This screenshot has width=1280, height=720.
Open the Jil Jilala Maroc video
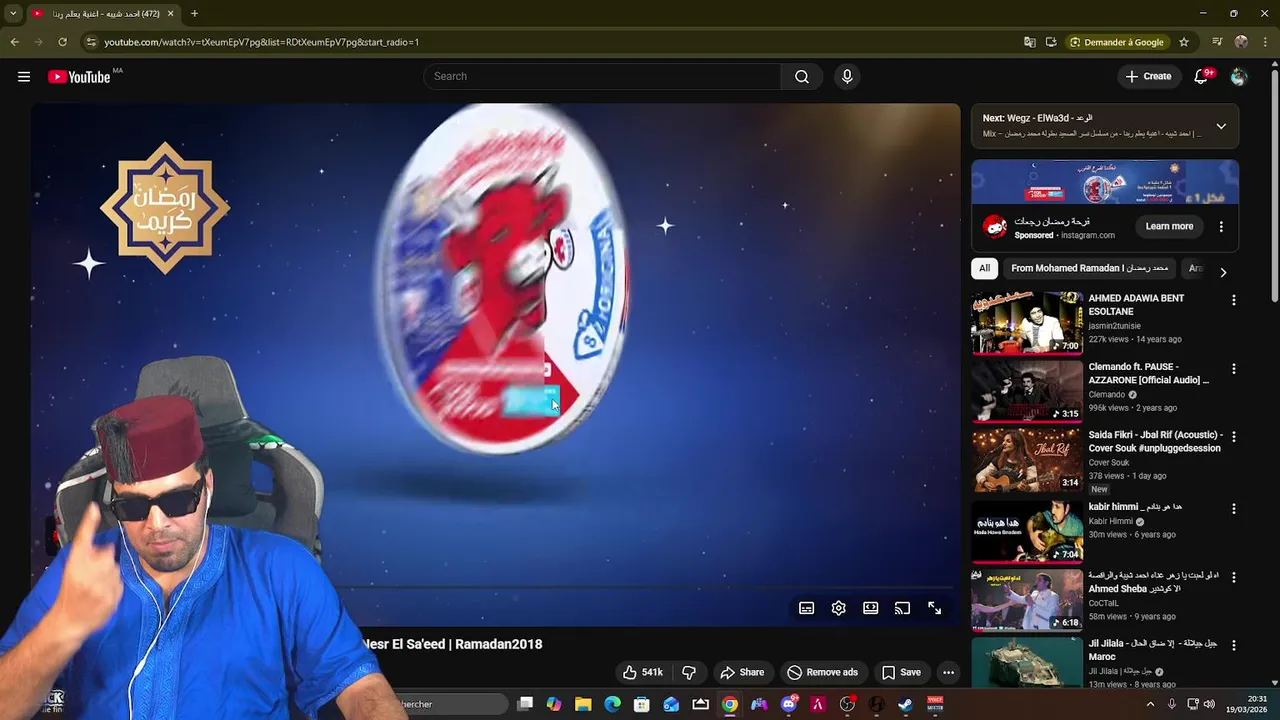coord(1027,663)
